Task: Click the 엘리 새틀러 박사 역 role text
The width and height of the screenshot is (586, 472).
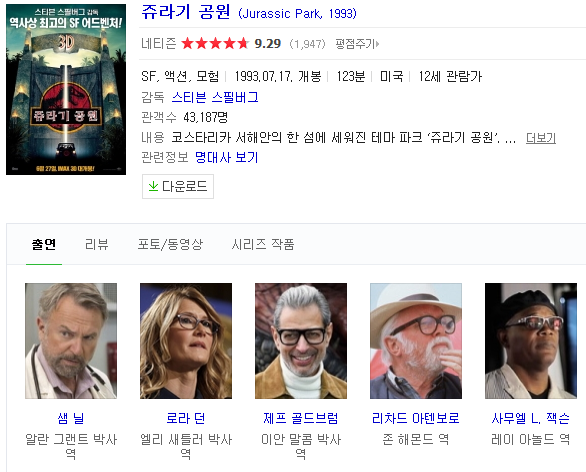Action: coord(186,446)
